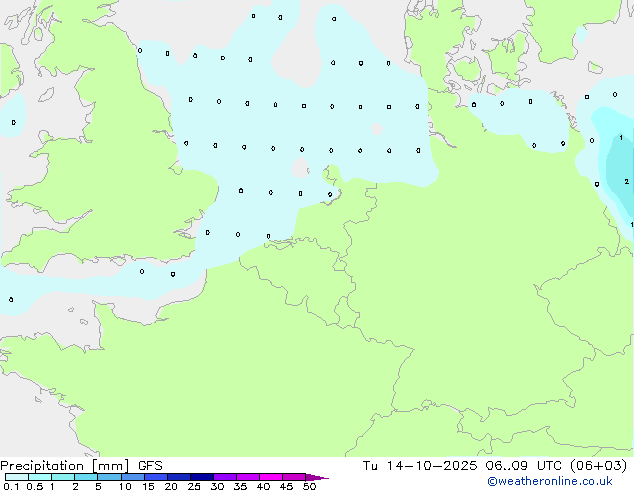Click the "GFS" model label
Screen dimensions: 634x490
(150, 466)
